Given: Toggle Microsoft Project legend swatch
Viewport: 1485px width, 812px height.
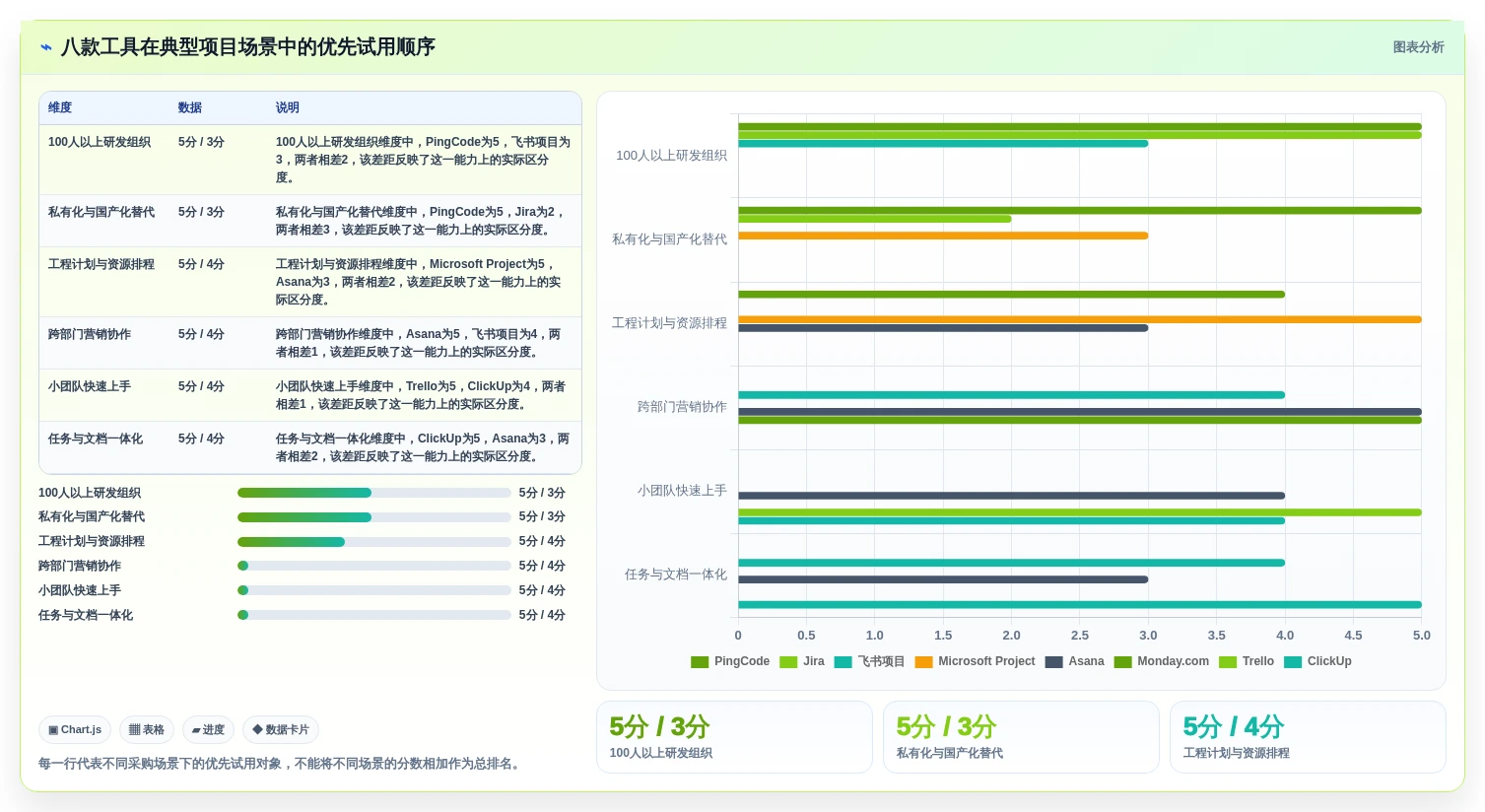Looking at the screenshot, I should click(x=924, y=662).
